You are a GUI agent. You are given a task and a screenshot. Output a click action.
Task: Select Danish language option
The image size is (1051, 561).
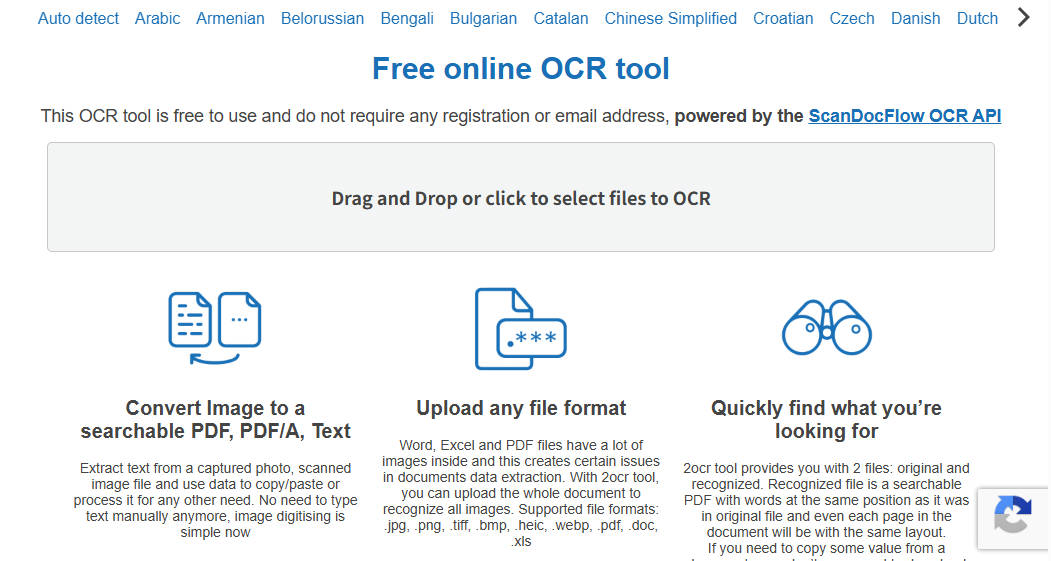[915, 18]
